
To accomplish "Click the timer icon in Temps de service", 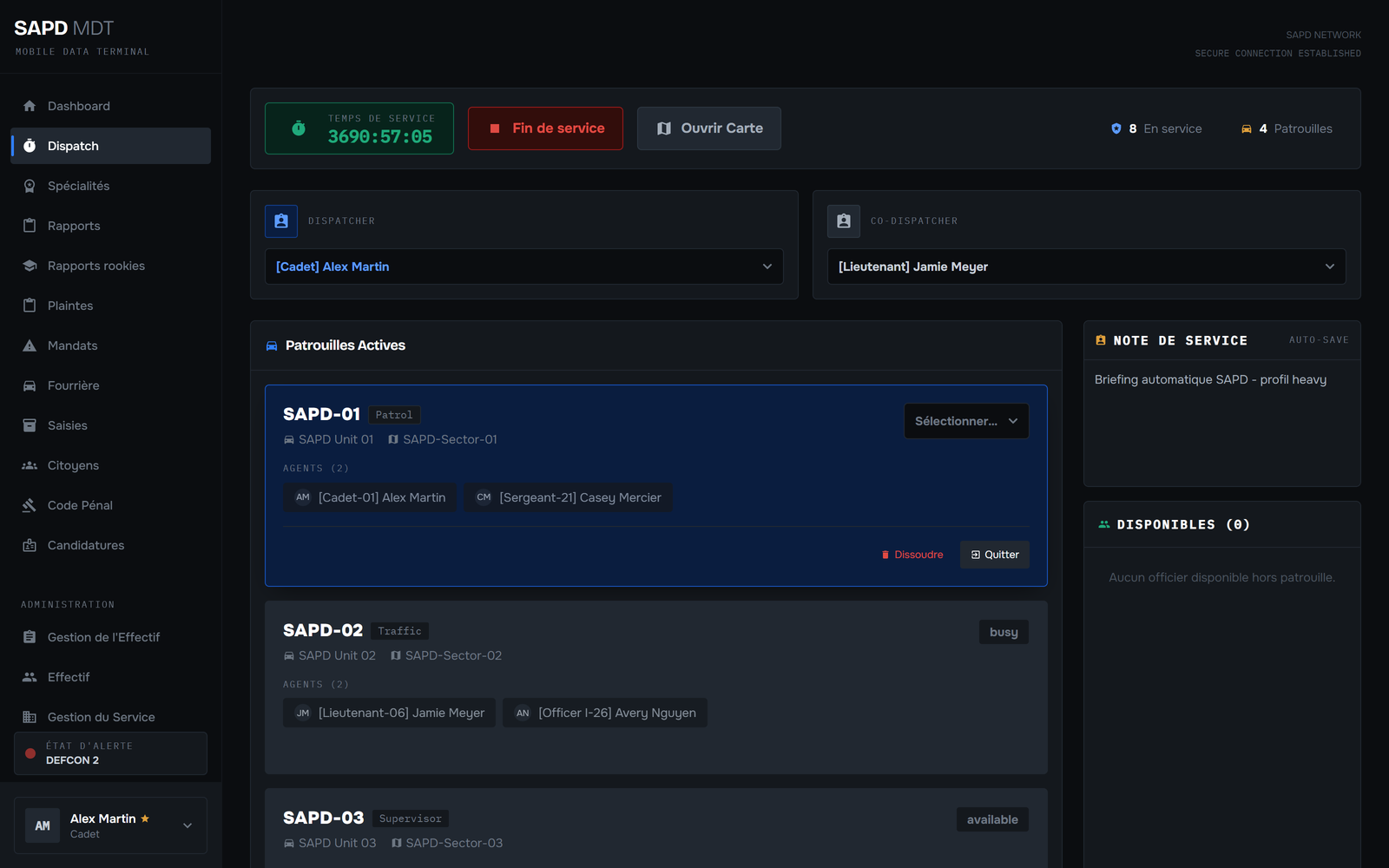I will click(299, 128).
